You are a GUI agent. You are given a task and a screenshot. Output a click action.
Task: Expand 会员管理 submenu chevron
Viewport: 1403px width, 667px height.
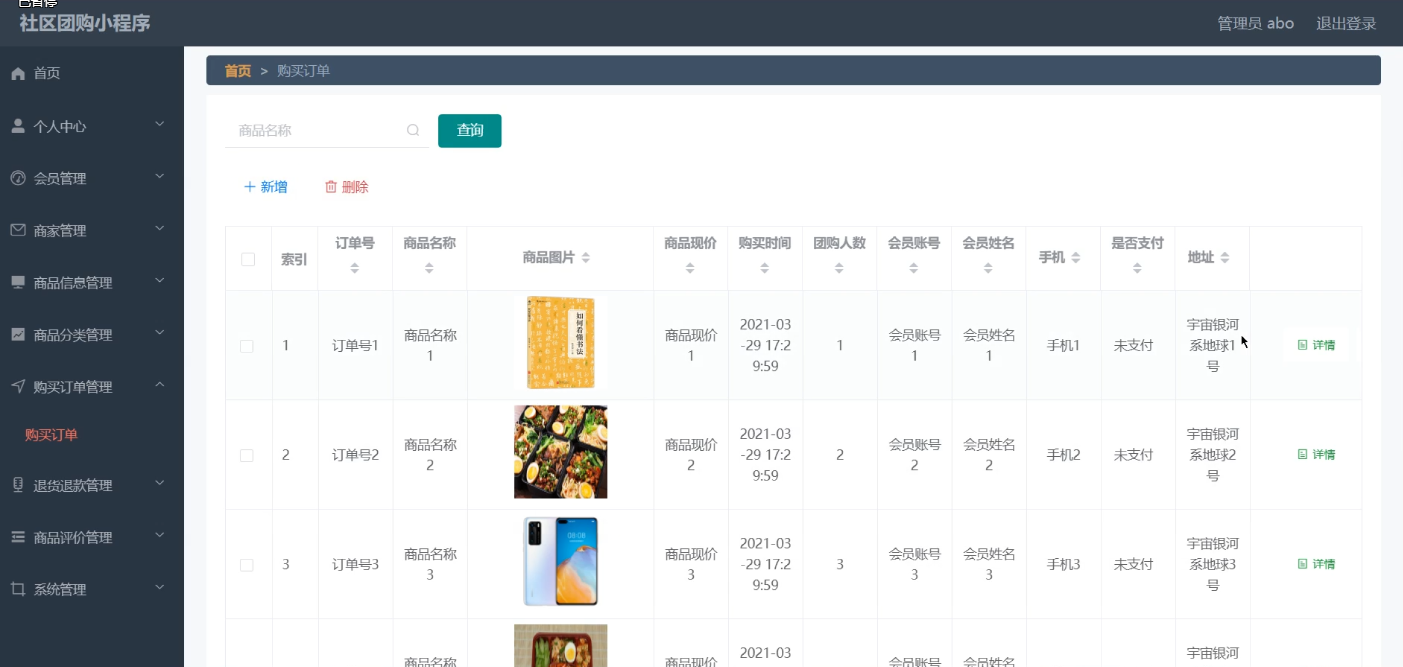click(159, 176)
